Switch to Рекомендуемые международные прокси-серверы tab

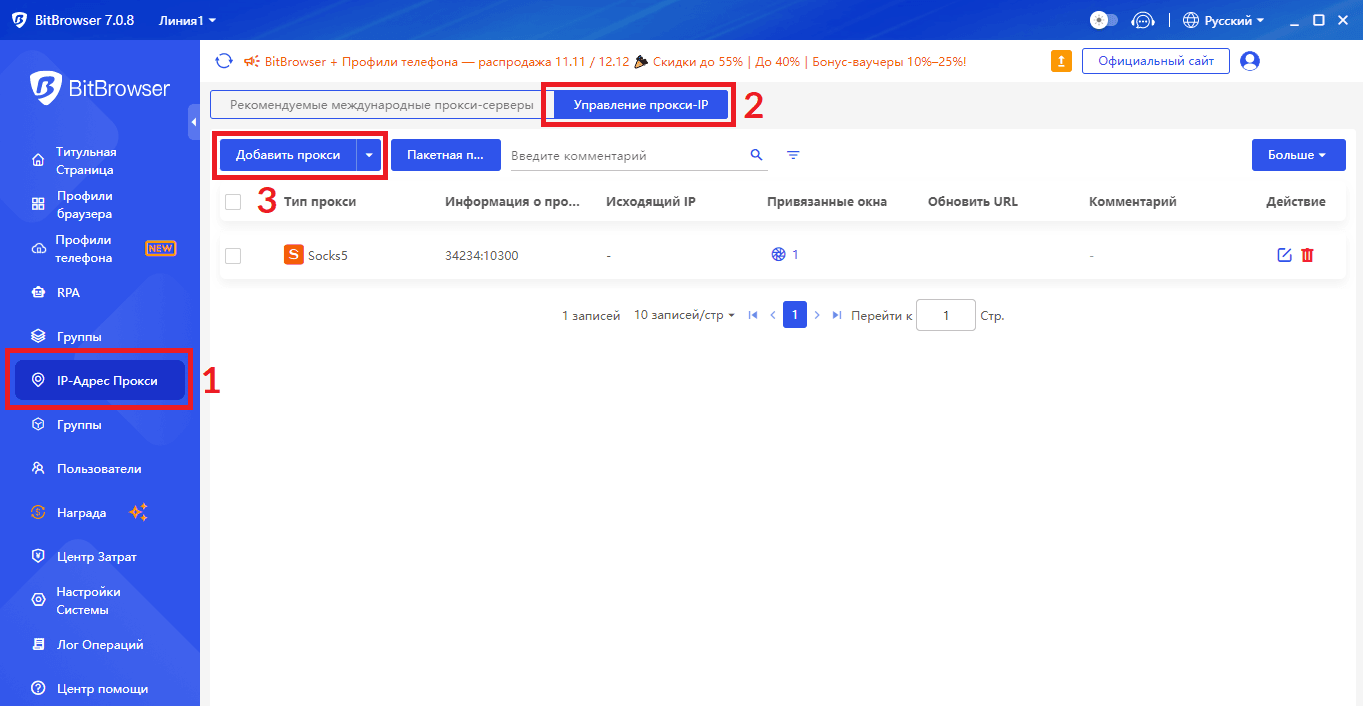coord(376,104)
